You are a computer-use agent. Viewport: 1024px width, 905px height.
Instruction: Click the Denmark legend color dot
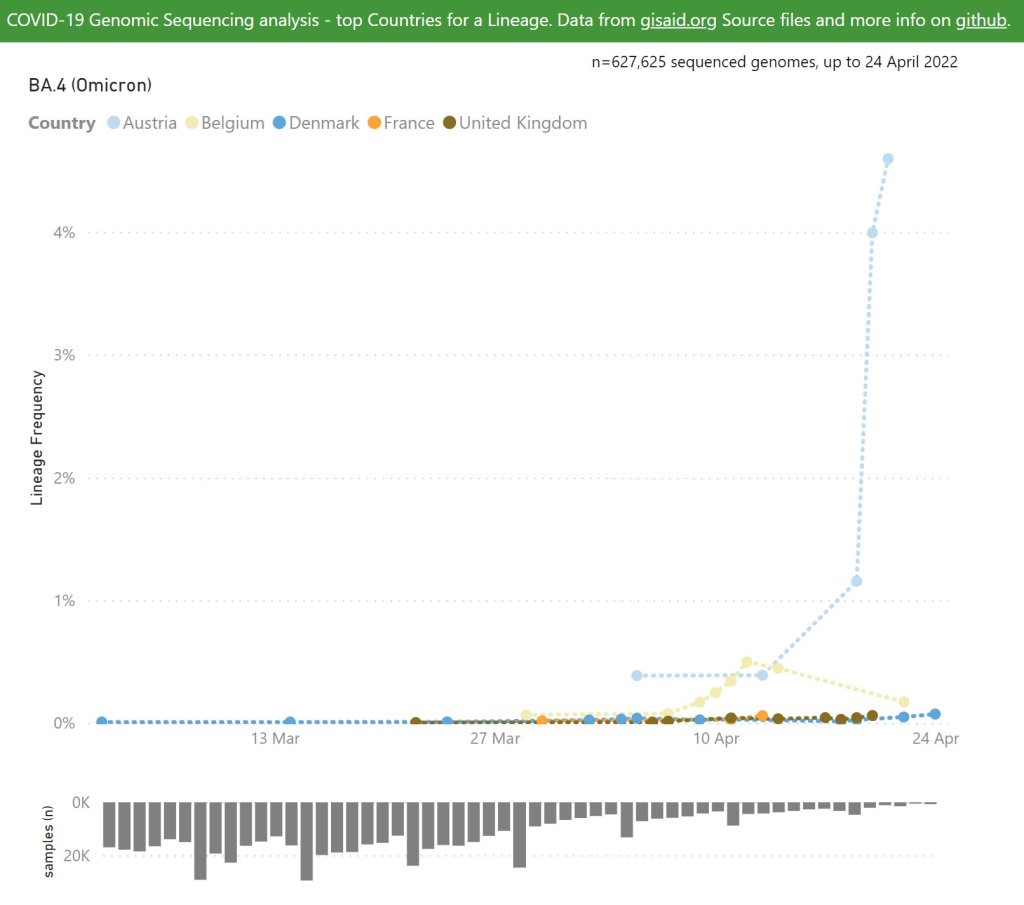pyautogui.click(x=279, y=123)
